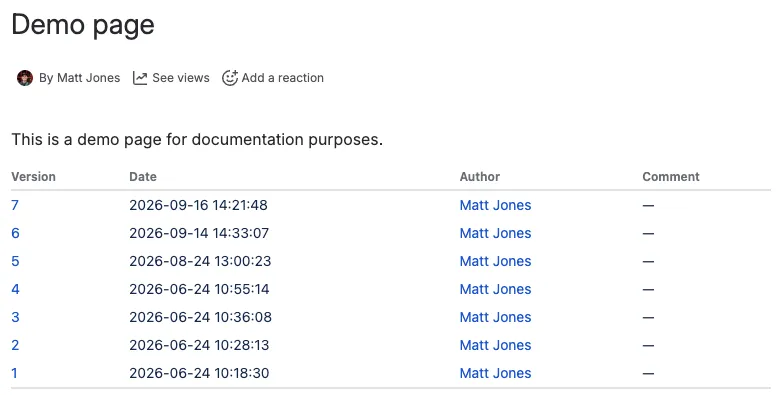Click the demo page description paragraph
Image resolution: width=778 pixels, height=395 pixels.
pos(197,139)
